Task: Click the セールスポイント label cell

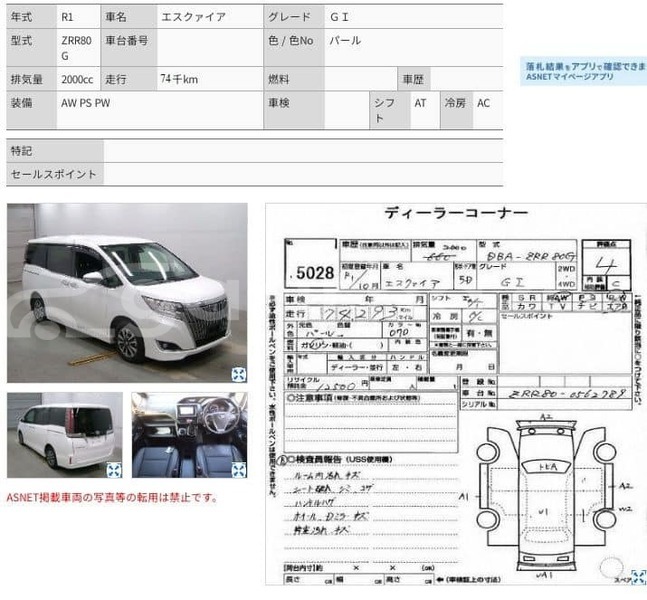Action: point(55,174)
